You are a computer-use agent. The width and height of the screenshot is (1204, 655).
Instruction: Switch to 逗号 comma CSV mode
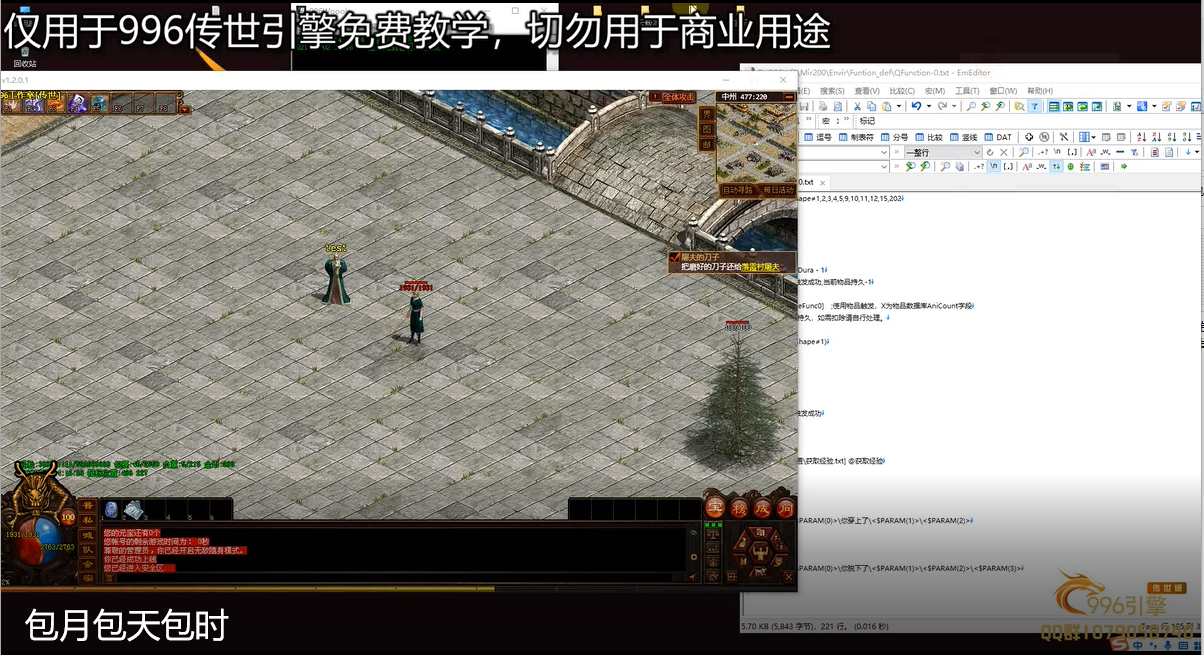(818, 137)
